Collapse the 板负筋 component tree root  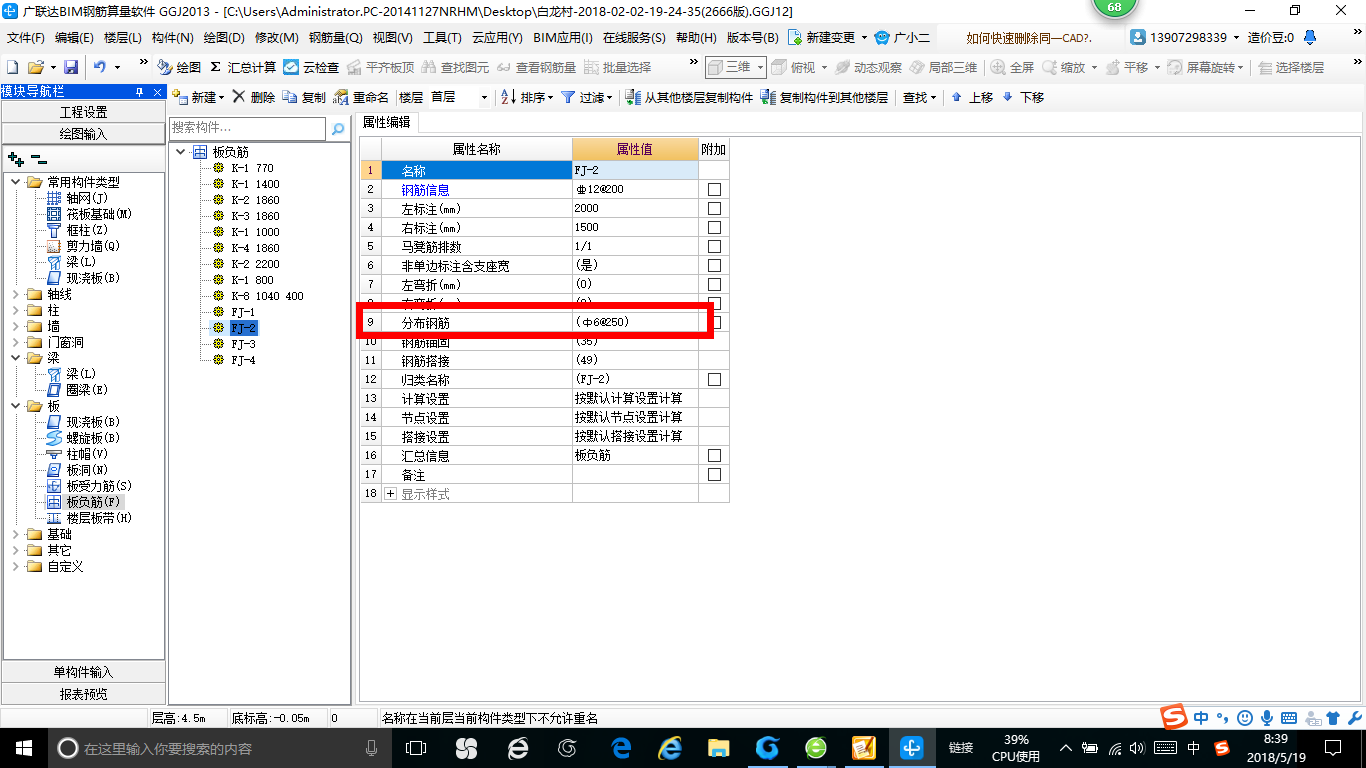pyautogui.click(x=180, y=152)
